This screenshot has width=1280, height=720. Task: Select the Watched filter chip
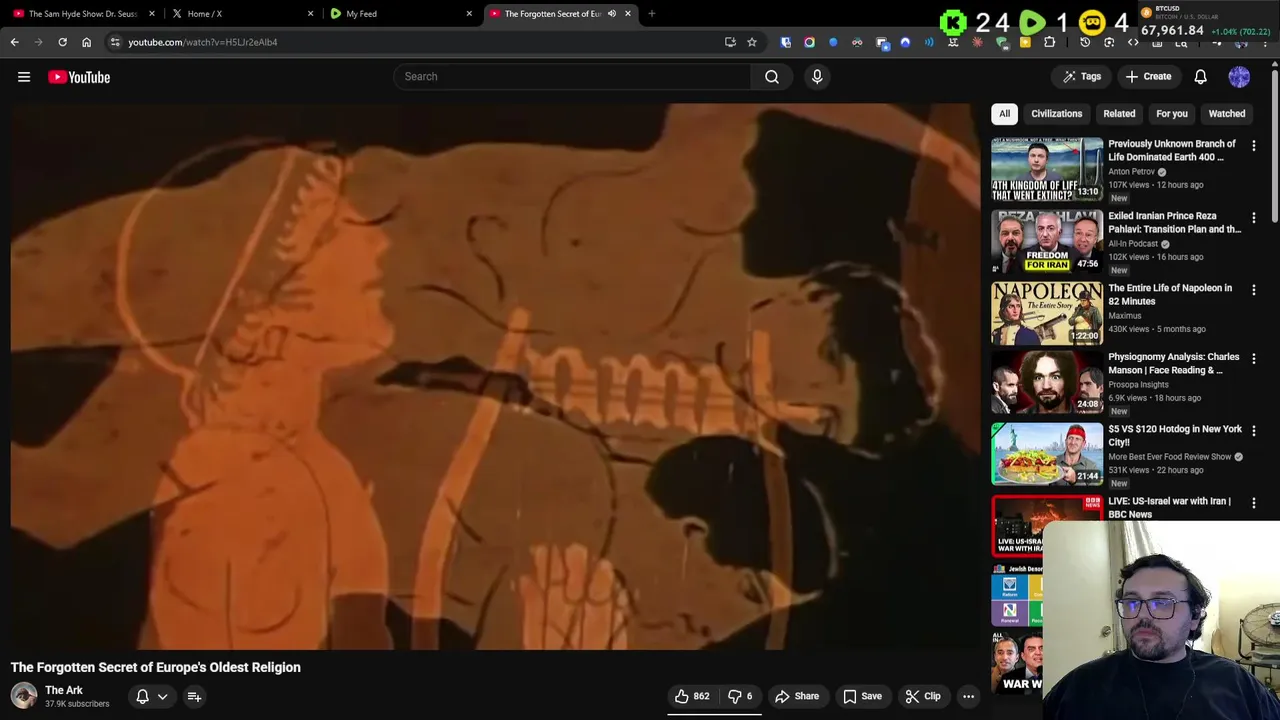tap(1227, 113)
